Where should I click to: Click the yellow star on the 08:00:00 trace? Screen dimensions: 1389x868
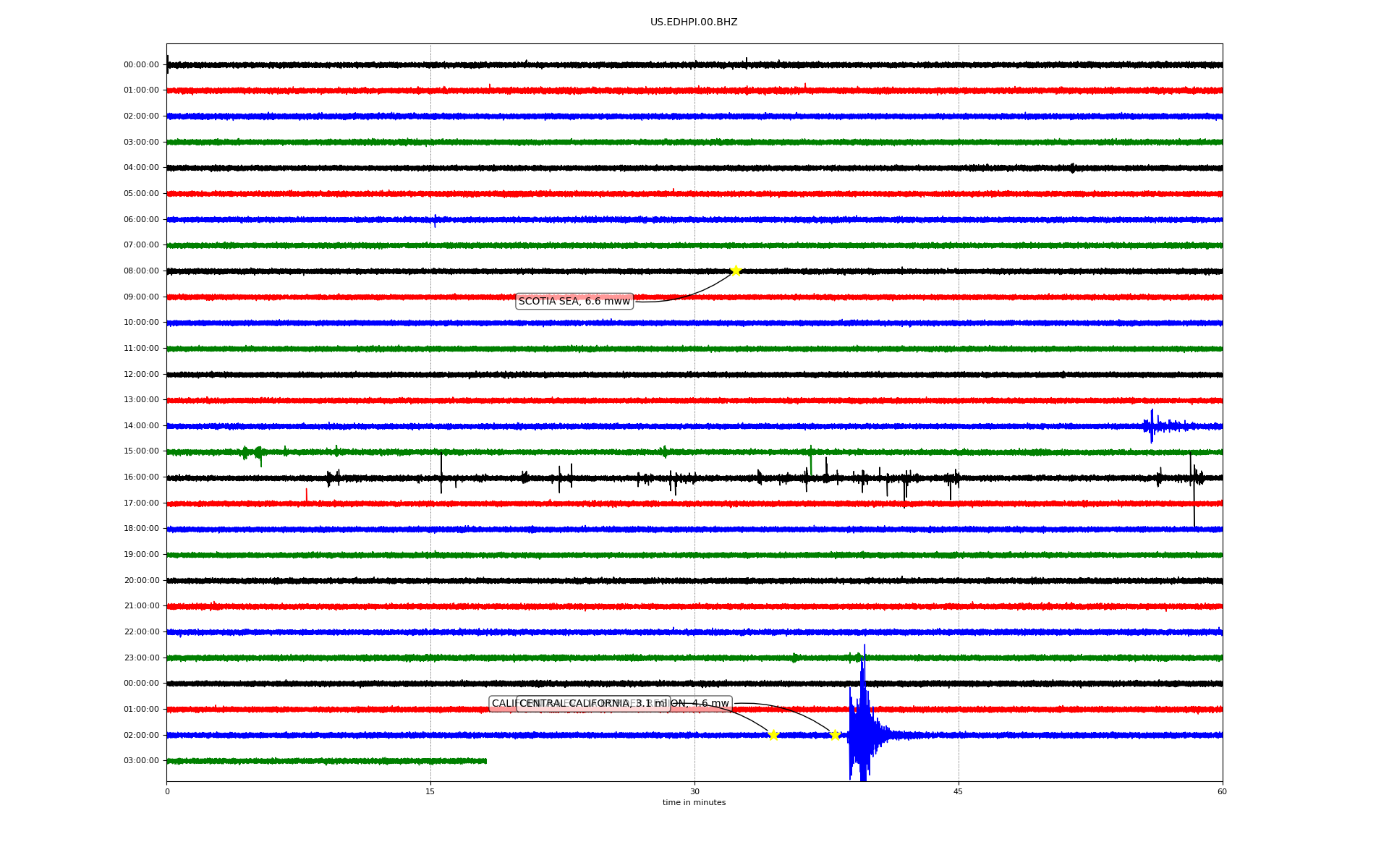point(736,271)
